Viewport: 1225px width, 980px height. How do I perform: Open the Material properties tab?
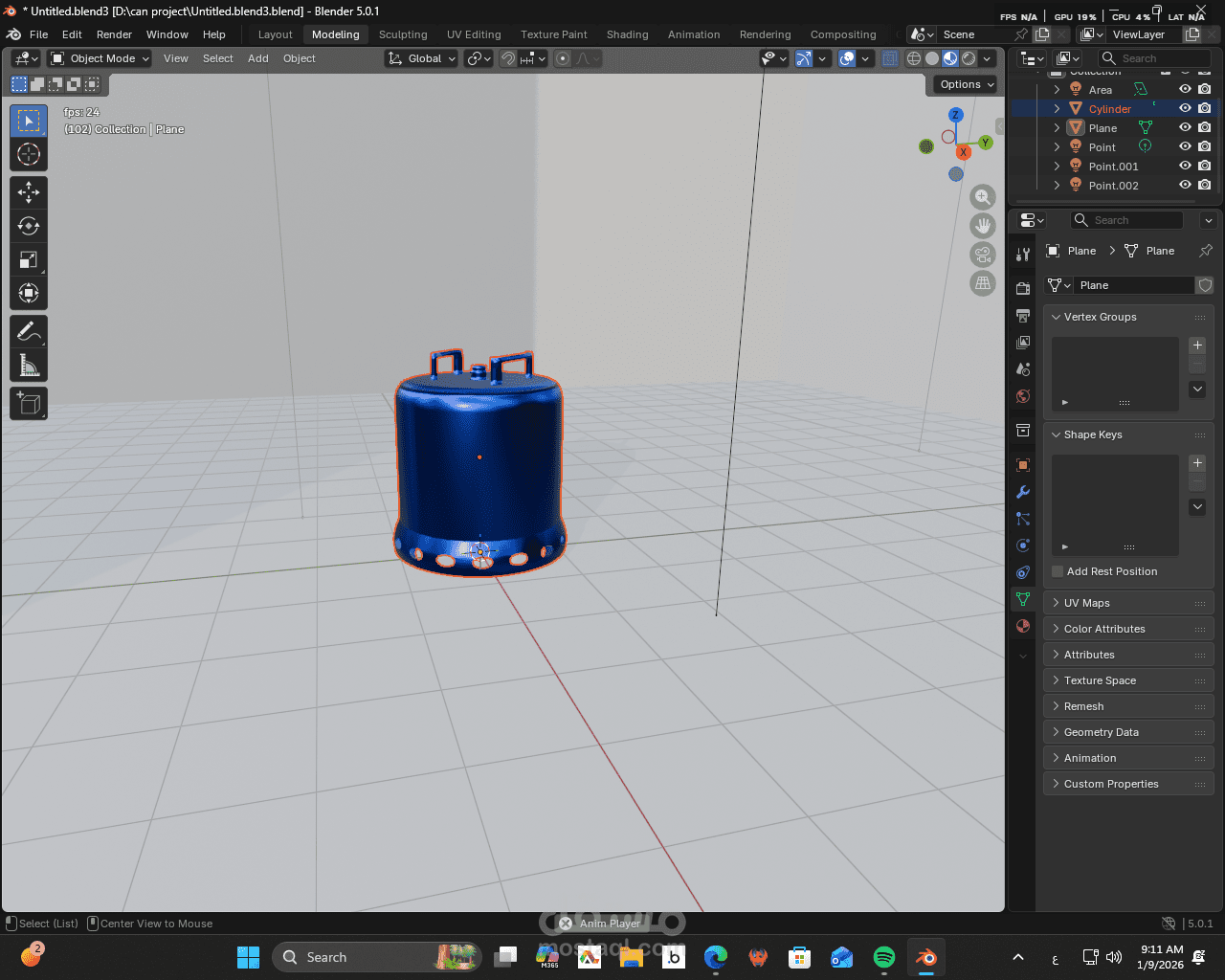[x=1023, y=626]
